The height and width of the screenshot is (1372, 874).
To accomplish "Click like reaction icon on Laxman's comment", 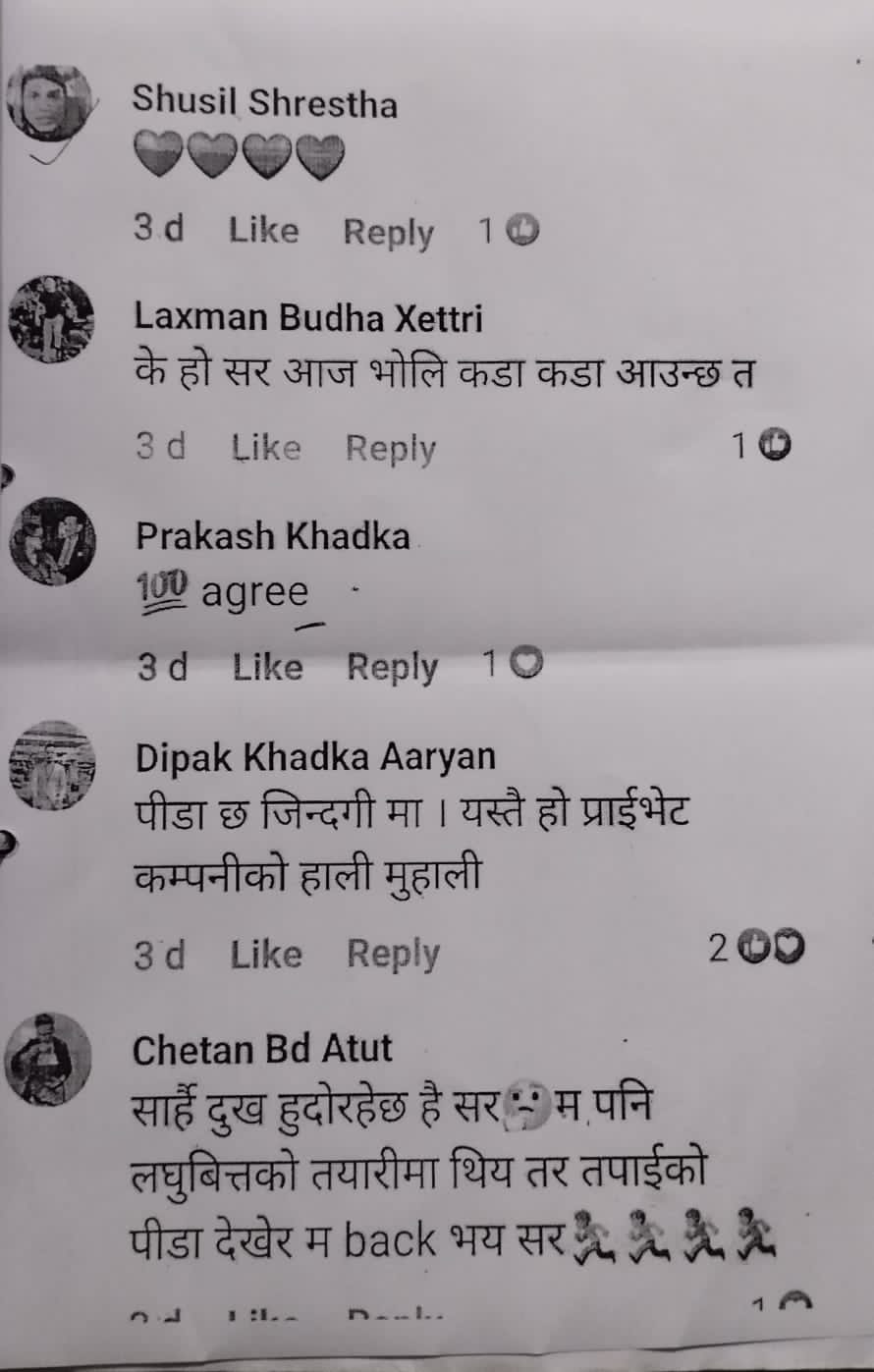I will click(777, 445).
